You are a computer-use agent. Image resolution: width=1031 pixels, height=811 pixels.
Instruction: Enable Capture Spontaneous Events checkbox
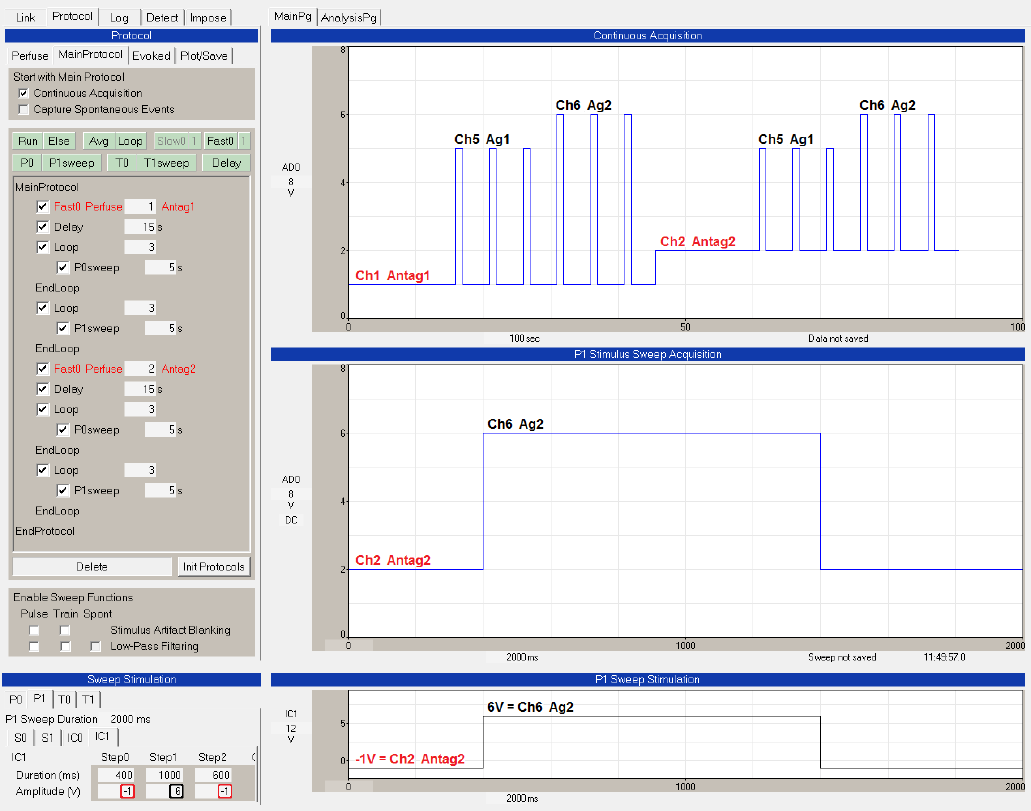tap(24, 110)
